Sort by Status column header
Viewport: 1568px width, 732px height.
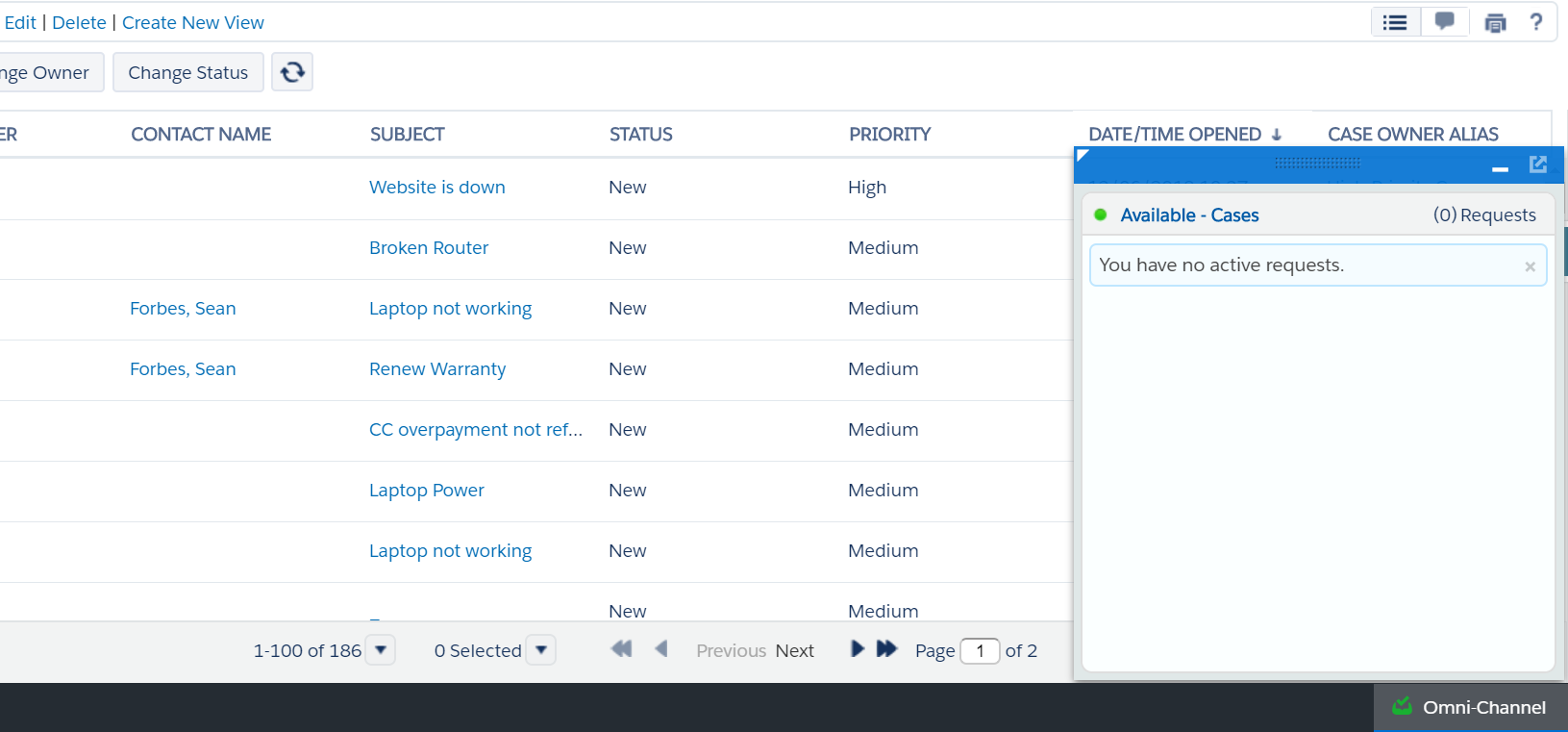[x=641, y=135]
